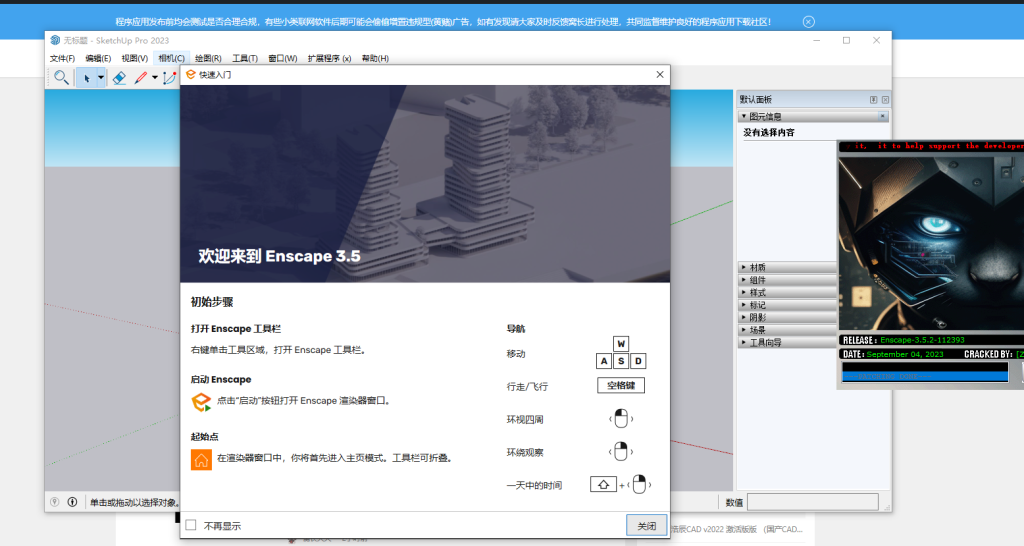
Task: Expand the 组件 panel section
Action: 787,280
